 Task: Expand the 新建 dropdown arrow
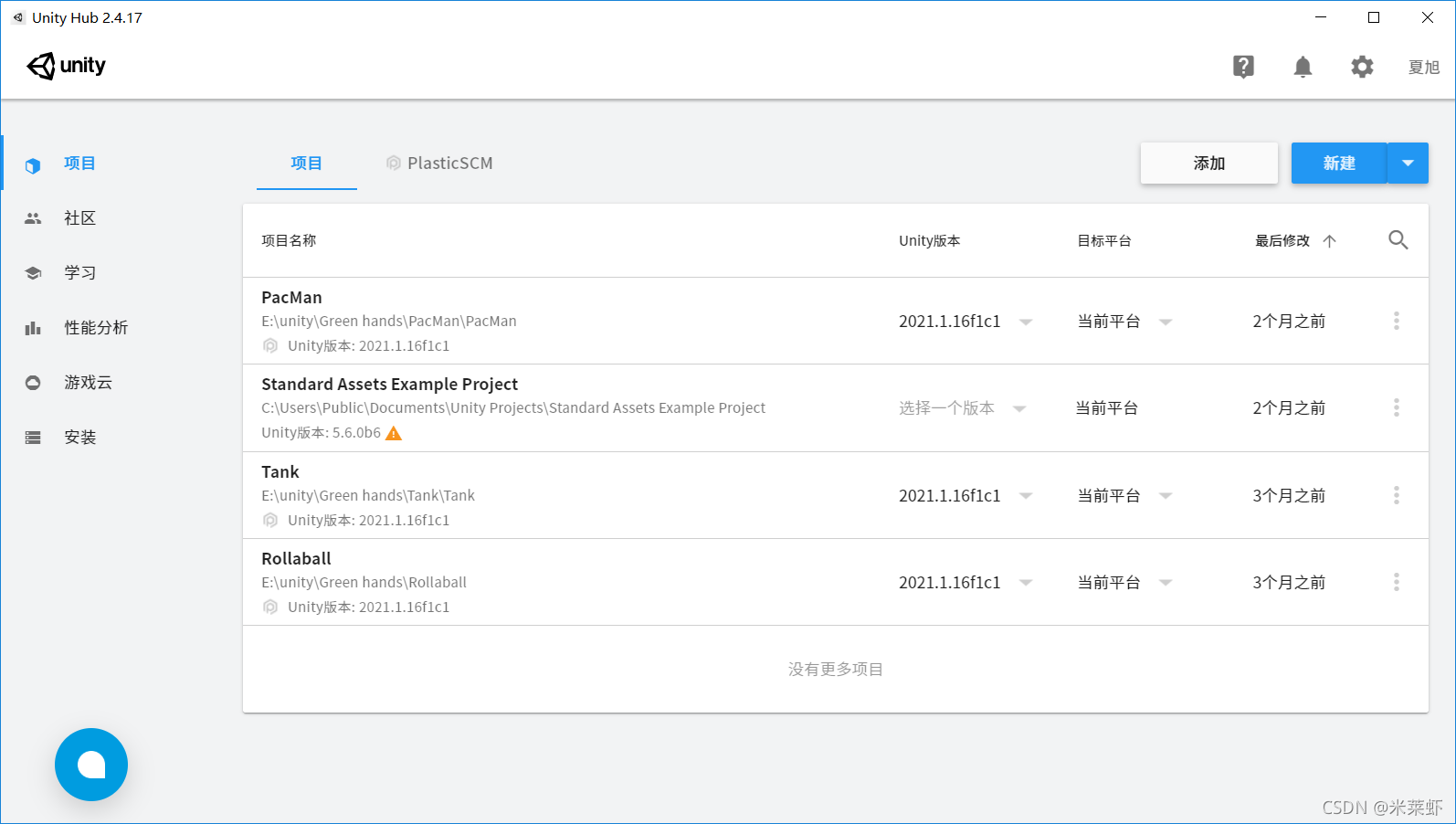(x=1408, y=163)
